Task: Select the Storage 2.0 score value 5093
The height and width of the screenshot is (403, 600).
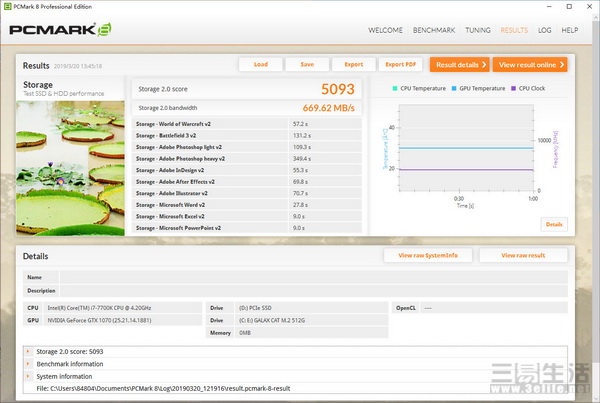Action: [338, 89]
